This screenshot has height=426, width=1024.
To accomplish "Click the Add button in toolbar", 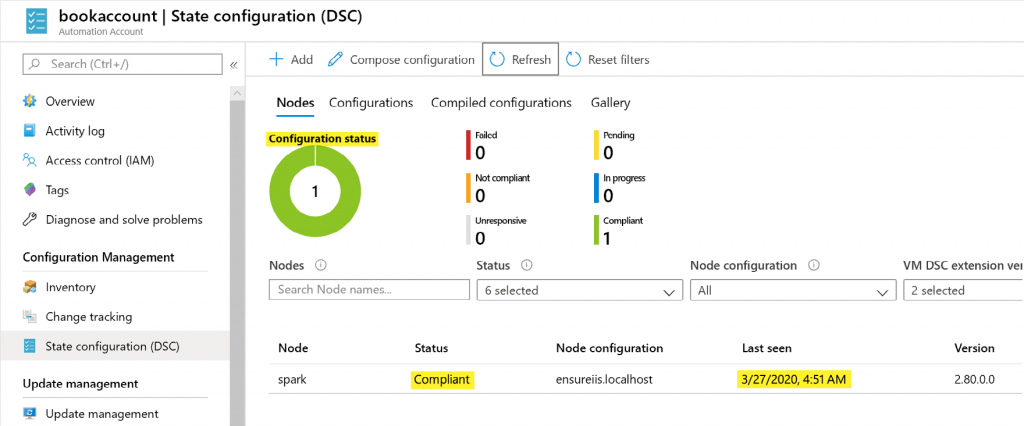I will pos(291,60).
